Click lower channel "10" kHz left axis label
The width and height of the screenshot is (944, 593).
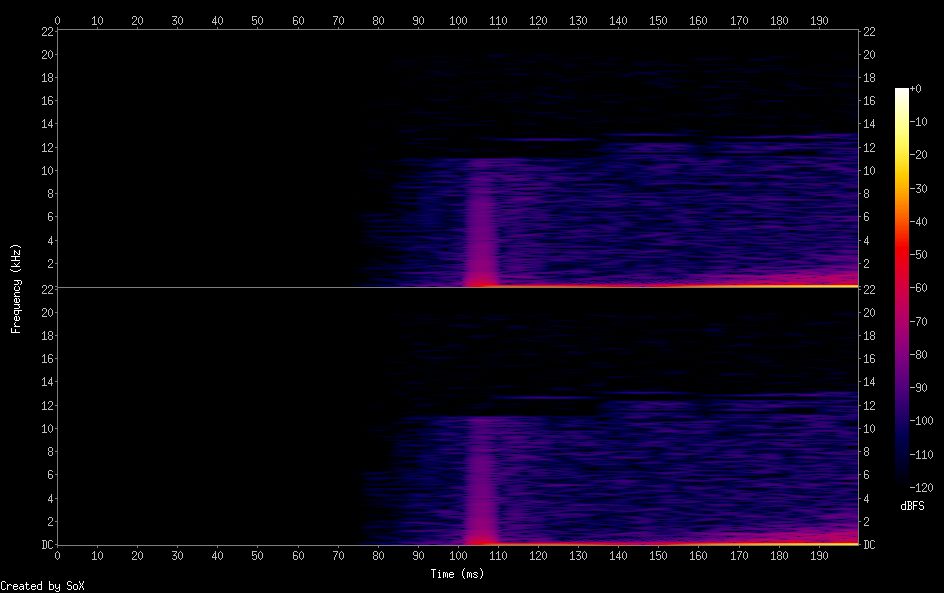47,429
